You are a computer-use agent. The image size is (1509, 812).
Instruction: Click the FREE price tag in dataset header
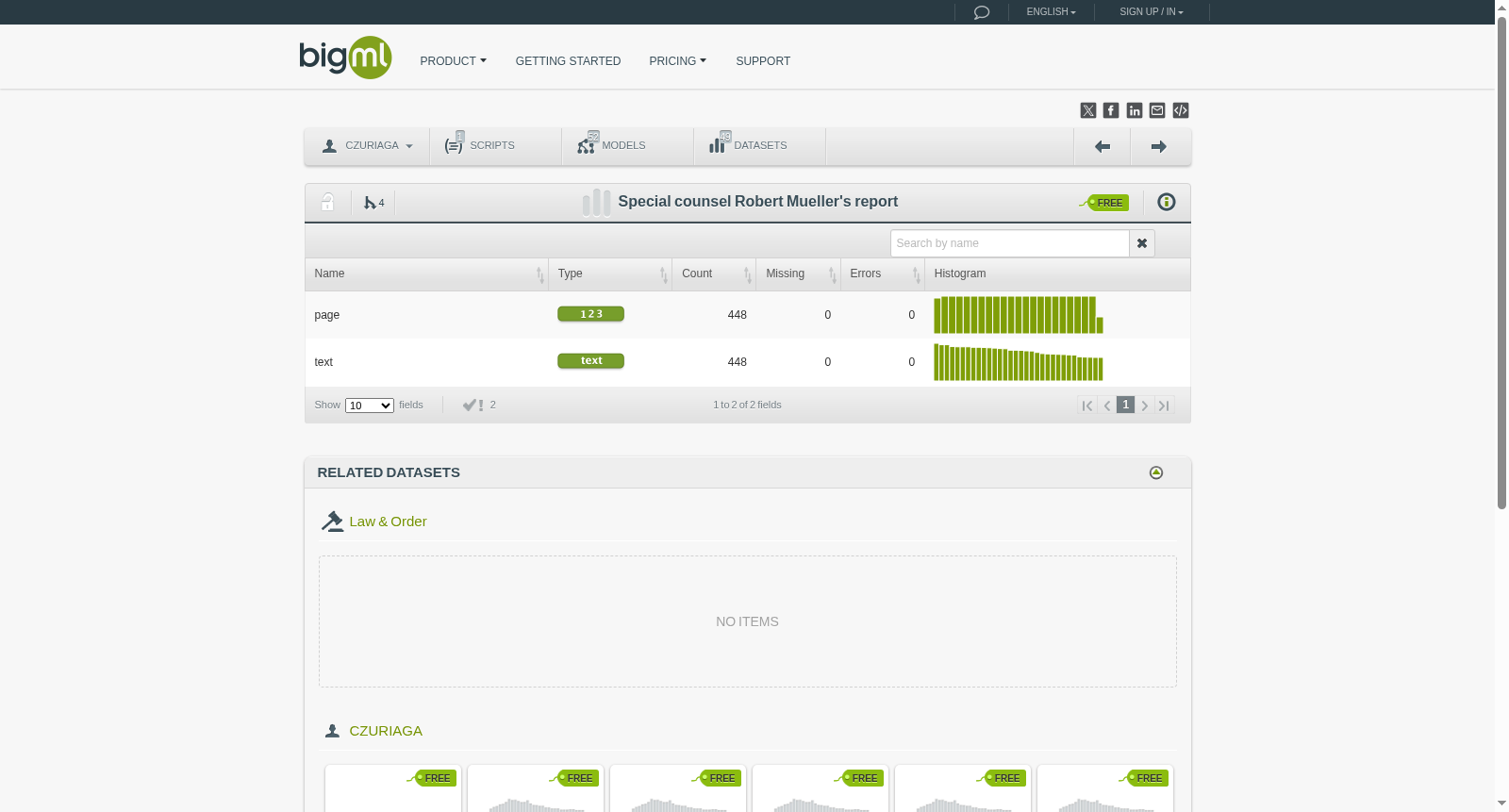[x=1104, y=203]
